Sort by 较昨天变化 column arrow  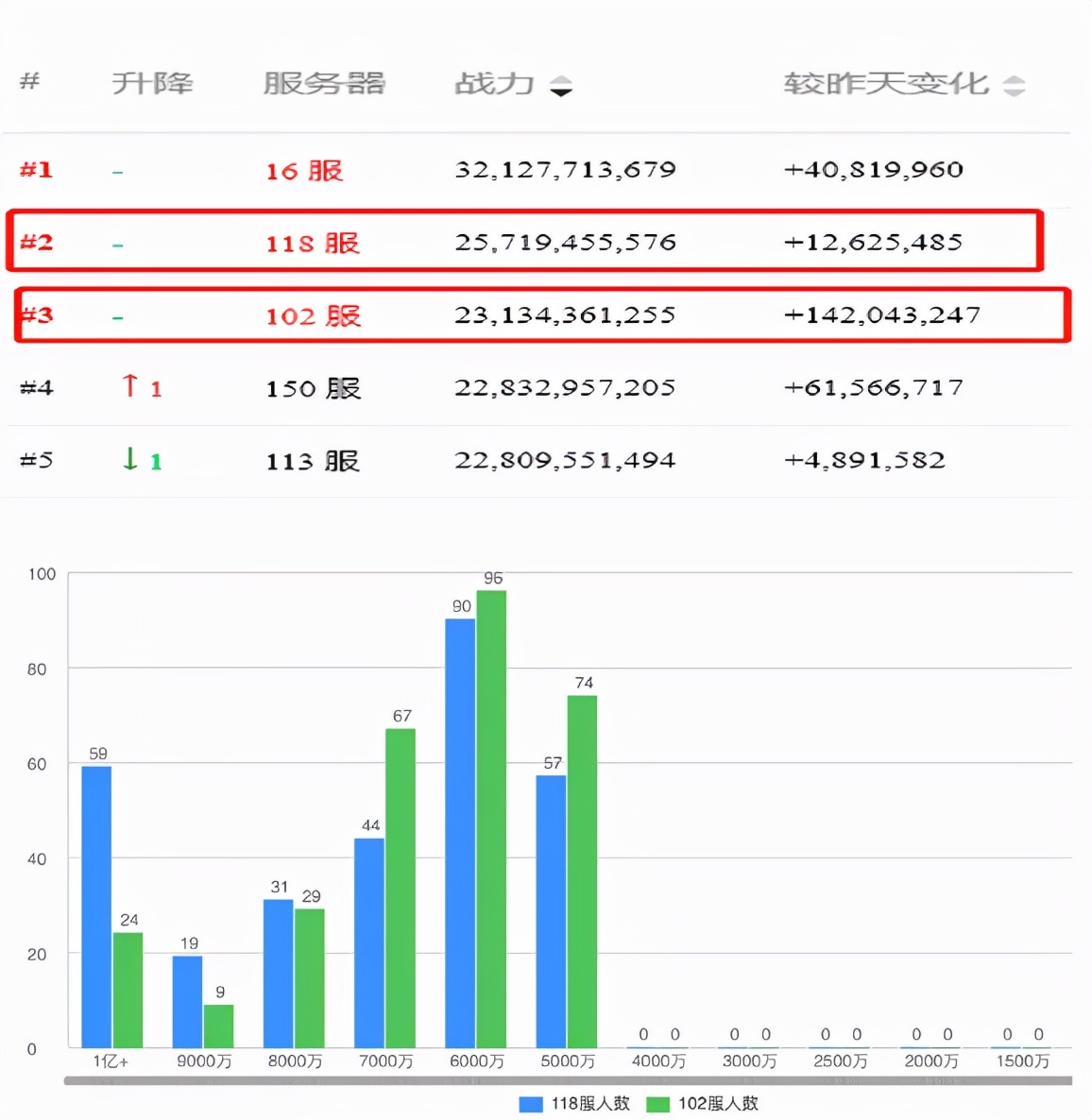[x=1014, y=86]
